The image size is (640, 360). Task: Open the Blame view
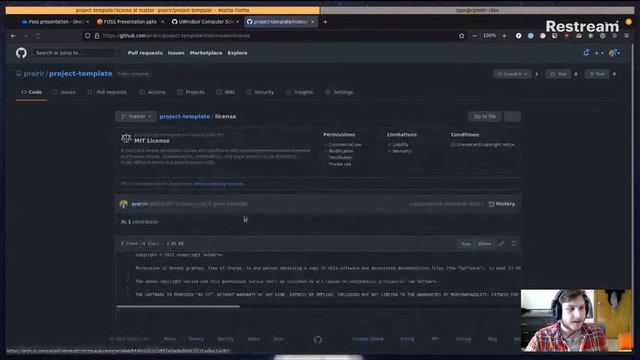tap(484, 244)
